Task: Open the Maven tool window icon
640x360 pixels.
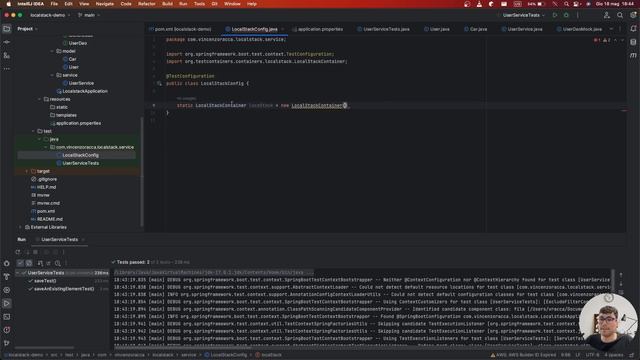Action: pos(633,55)
